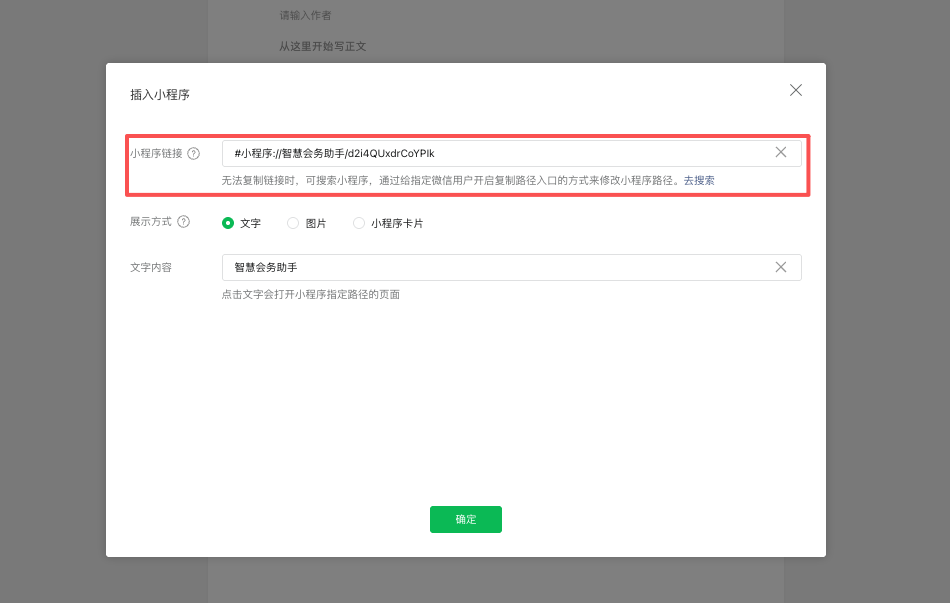
Task: Close the 插入小程序 dialog
Action: tap(796, 90)
